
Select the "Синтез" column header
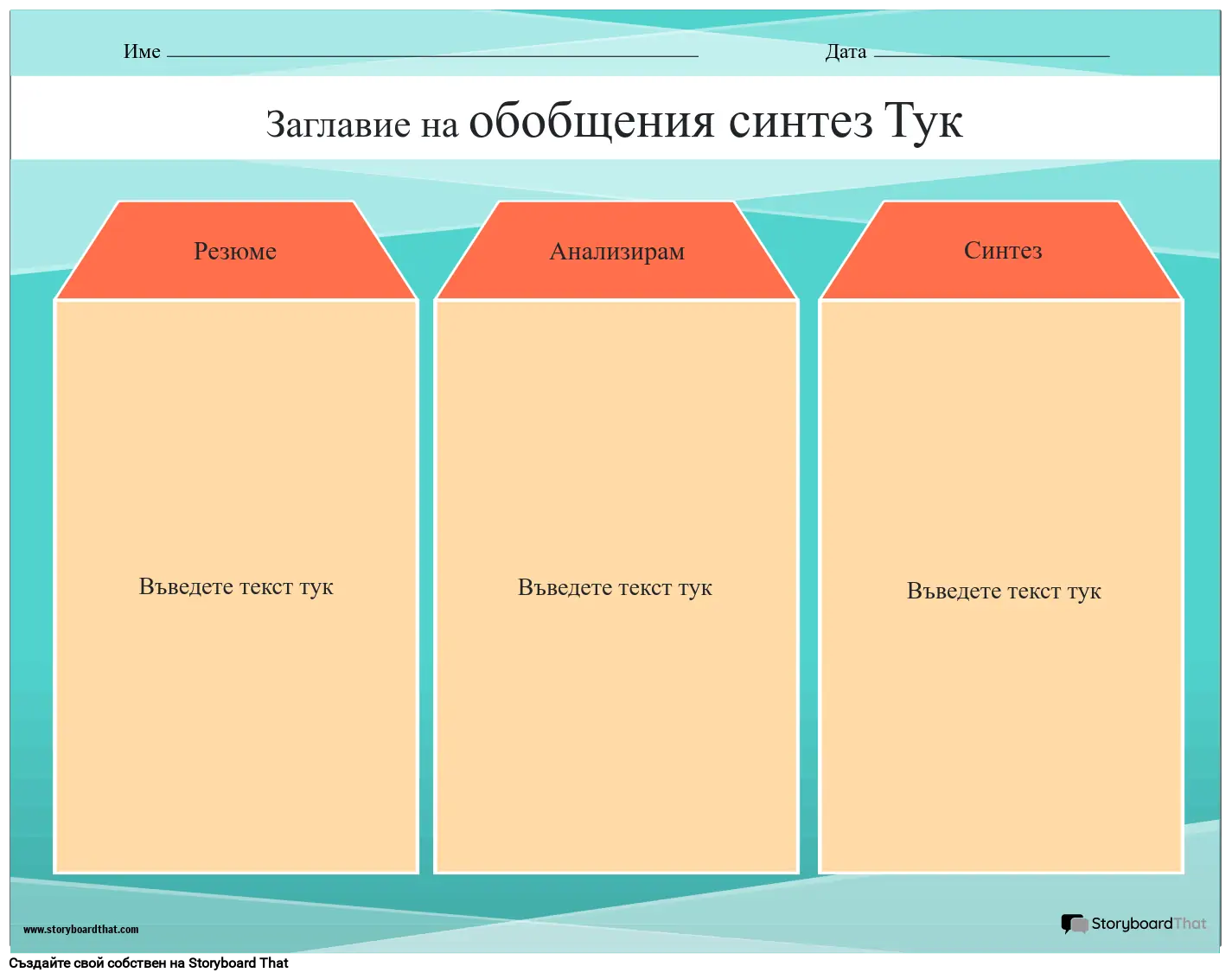pyautogui.click(x=1003, y=251)
